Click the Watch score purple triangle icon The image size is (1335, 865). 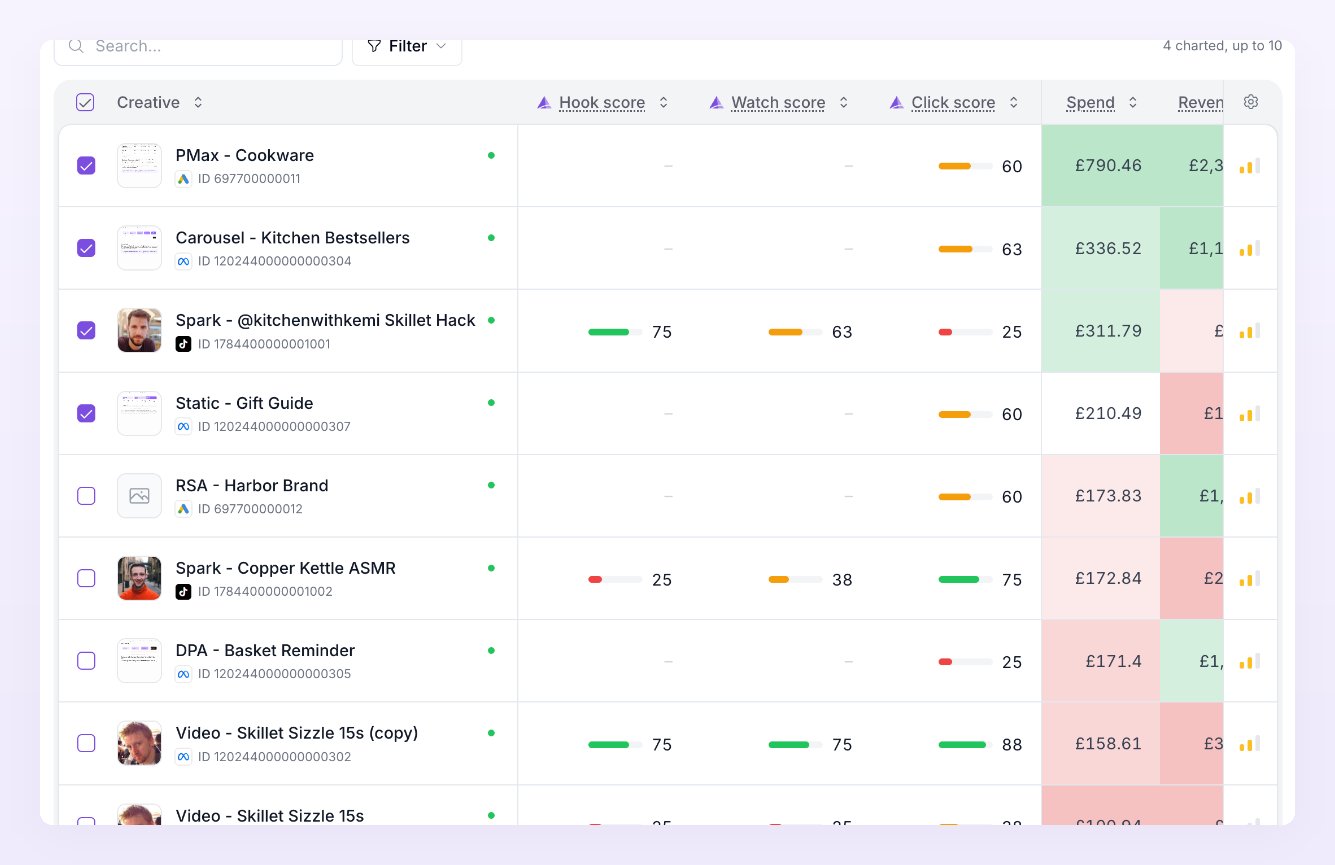click(x=716, y=102)
